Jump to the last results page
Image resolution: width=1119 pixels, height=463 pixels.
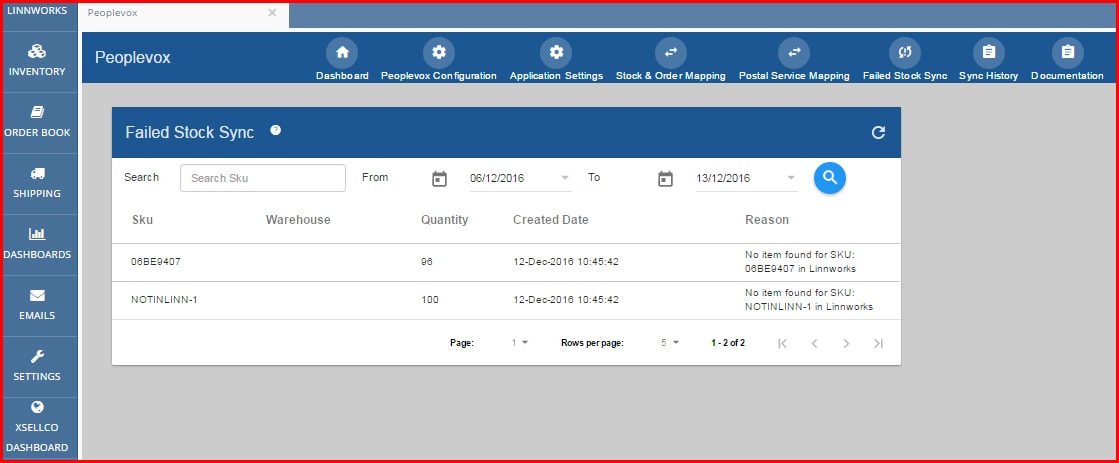(x=879, y=343)
